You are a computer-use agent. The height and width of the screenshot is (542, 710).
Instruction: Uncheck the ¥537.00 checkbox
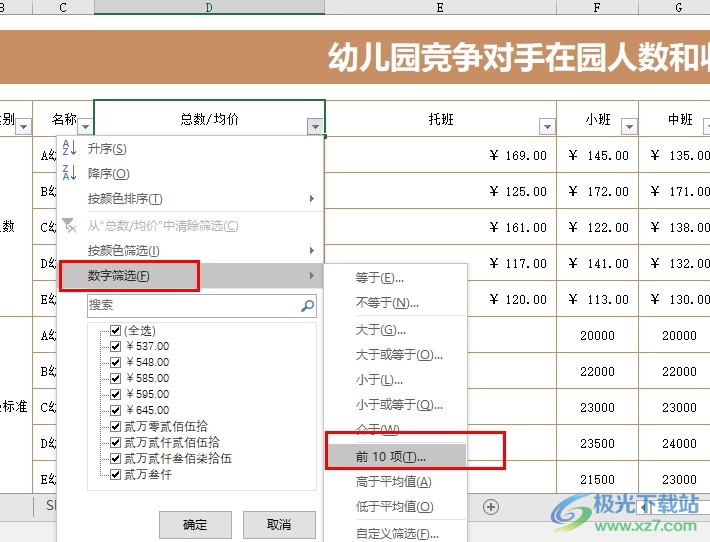115,346
